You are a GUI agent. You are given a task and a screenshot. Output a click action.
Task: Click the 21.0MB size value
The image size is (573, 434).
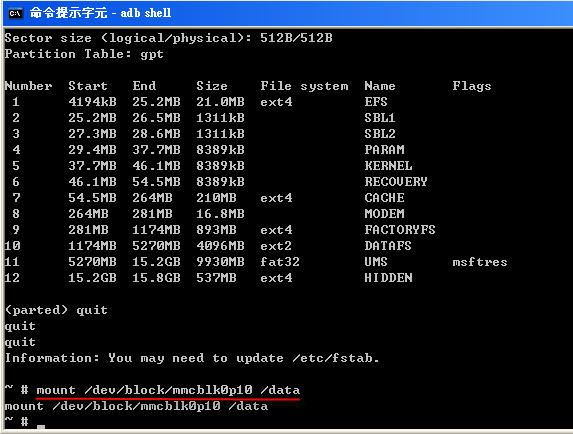(220, 102)
